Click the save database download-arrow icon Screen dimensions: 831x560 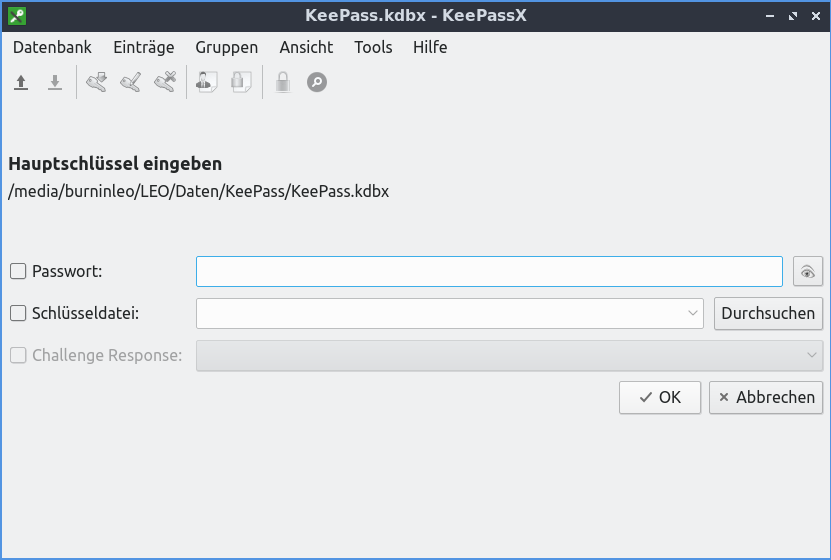[x=55, y=82]
